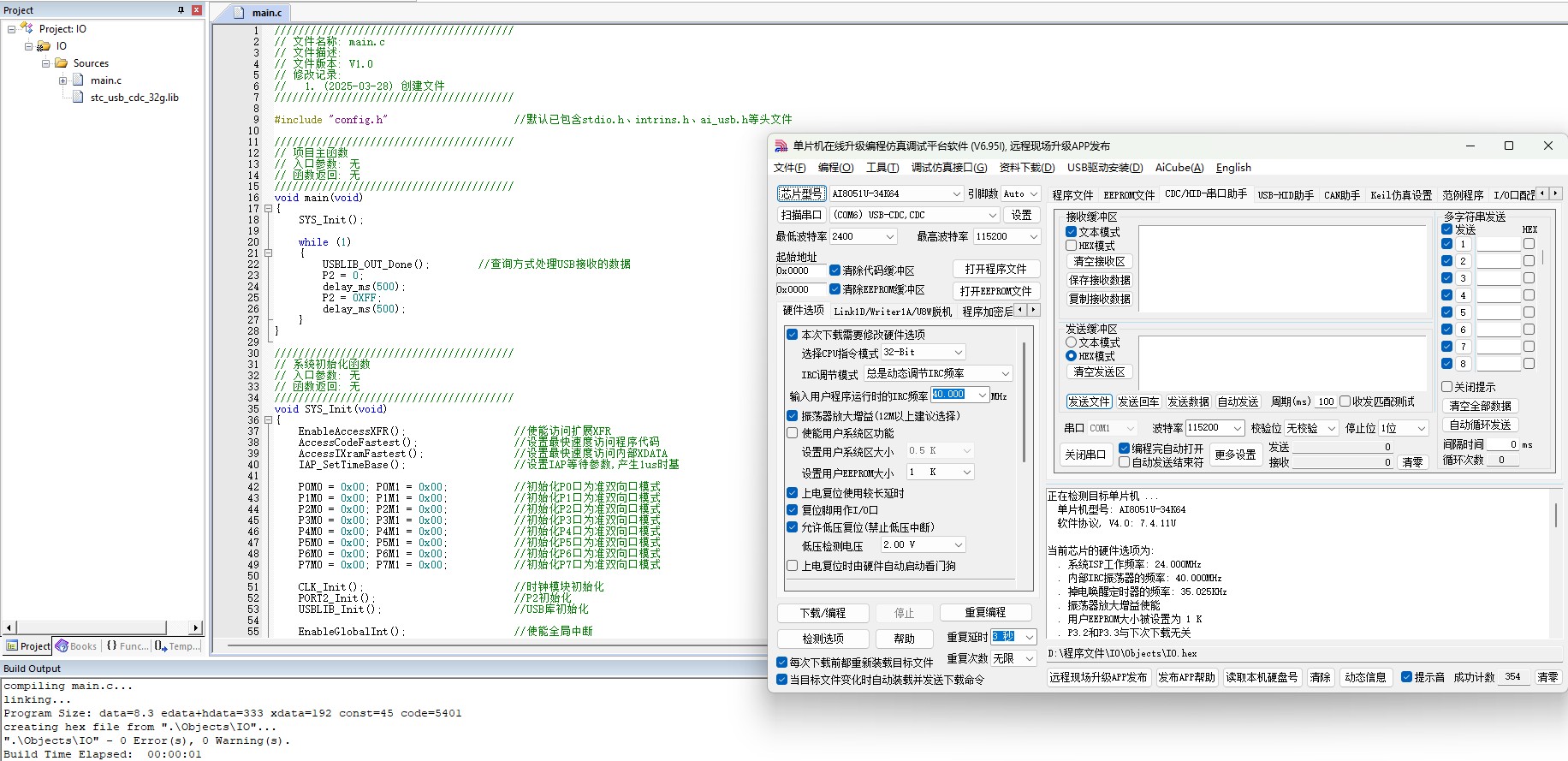Viewport: 1568px width, 761px height.
Task: Click the Project panel horizontal scrollbar
Action: pos(91,627)
